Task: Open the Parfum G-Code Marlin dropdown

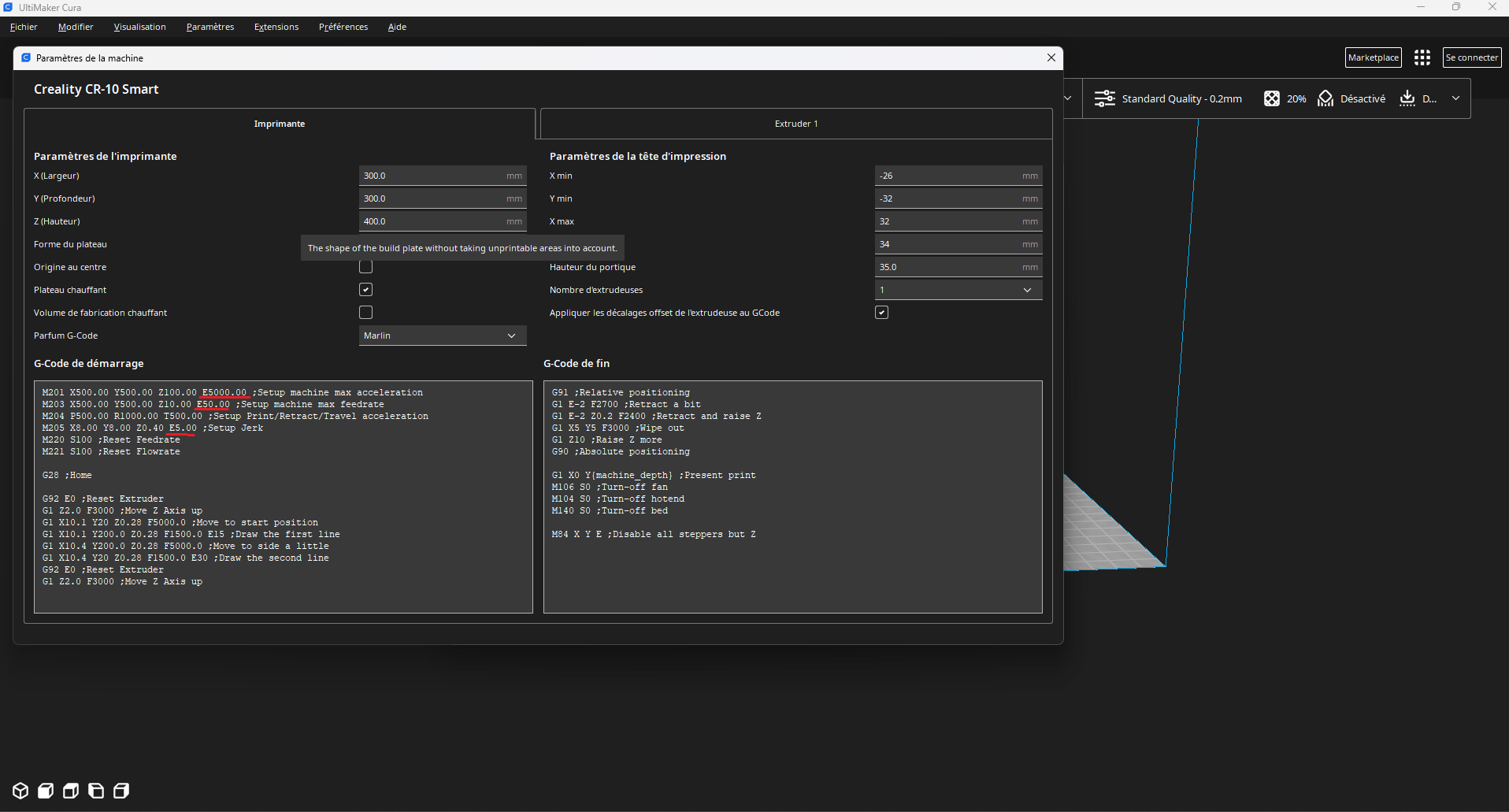Action: 443,336
